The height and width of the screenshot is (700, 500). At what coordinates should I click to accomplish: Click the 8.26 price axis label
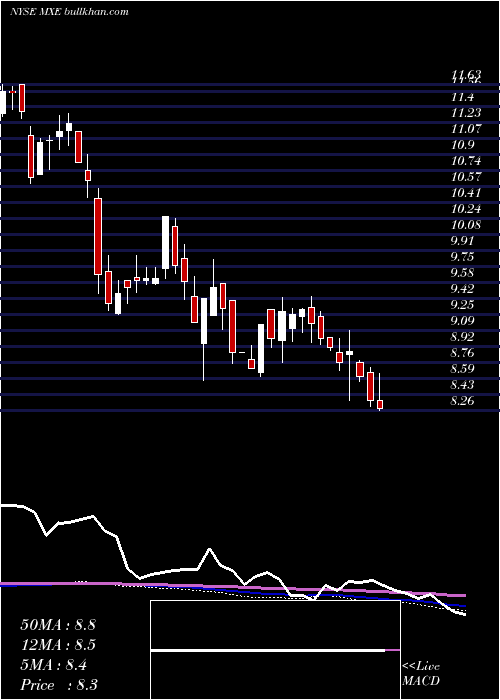coord(462,401)
